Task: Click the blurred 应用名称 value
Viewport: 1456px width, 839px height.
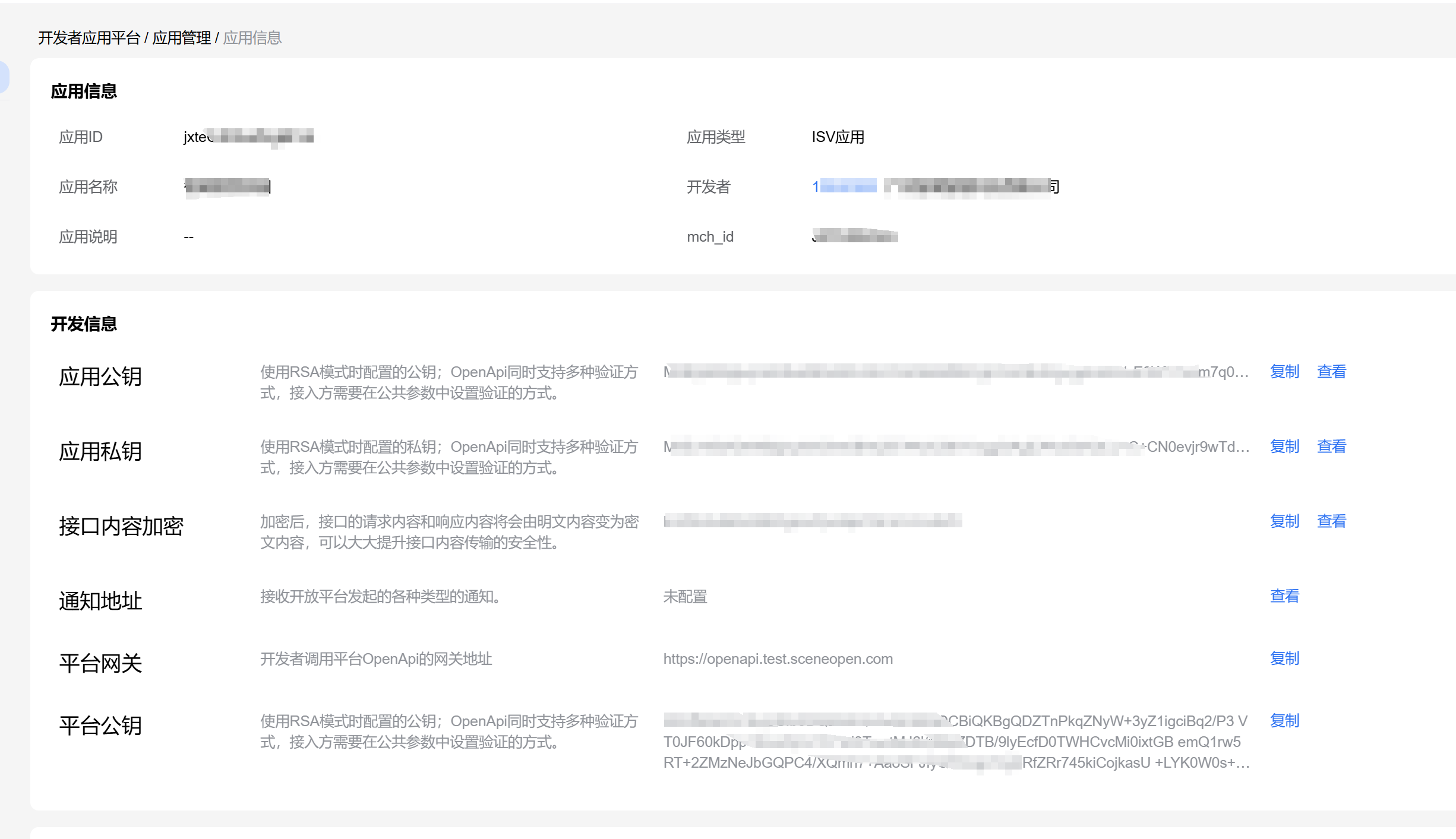Action: pos(228,187)
